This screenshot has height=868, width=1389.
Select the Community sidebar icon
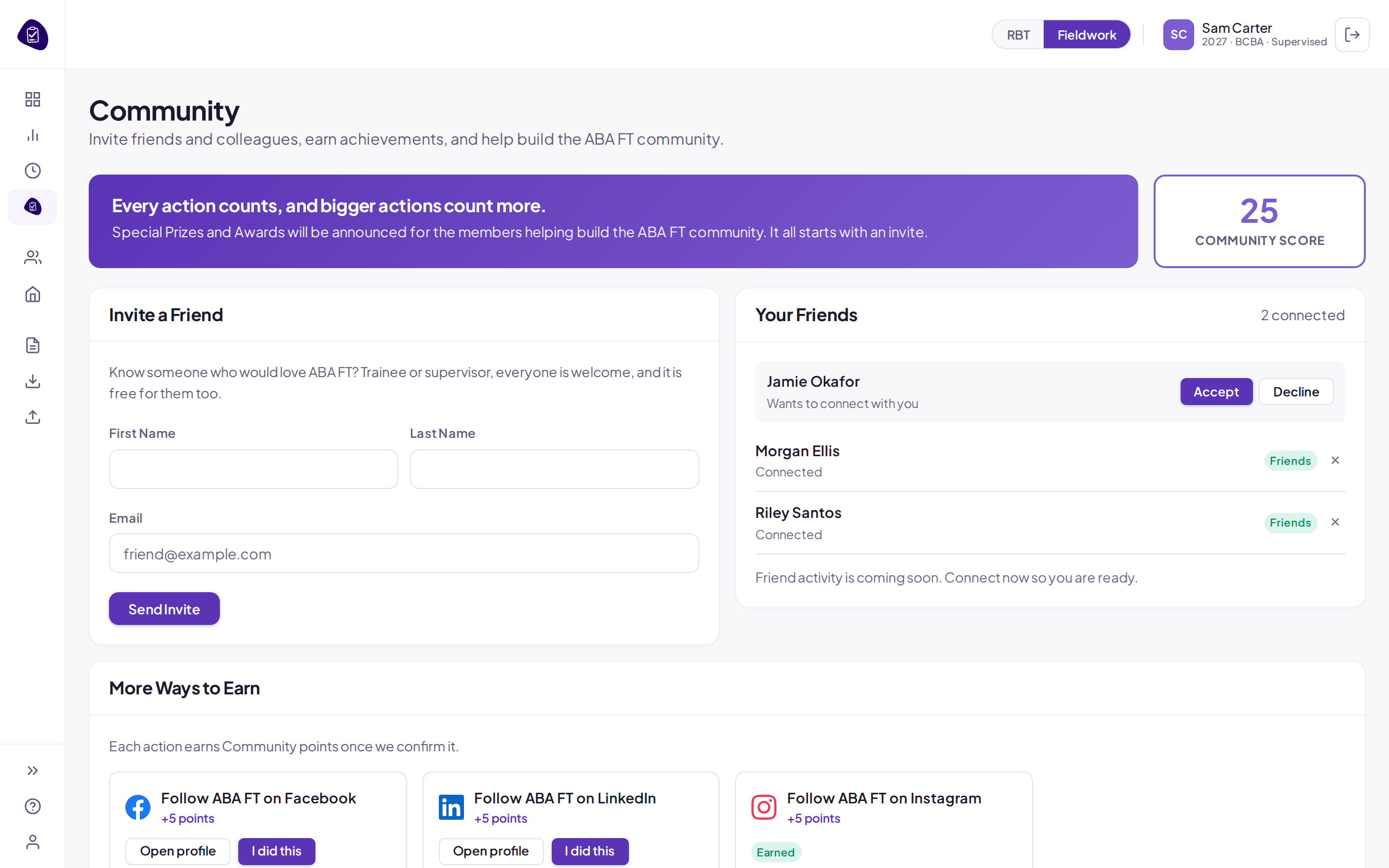click(x=33, y=207)
